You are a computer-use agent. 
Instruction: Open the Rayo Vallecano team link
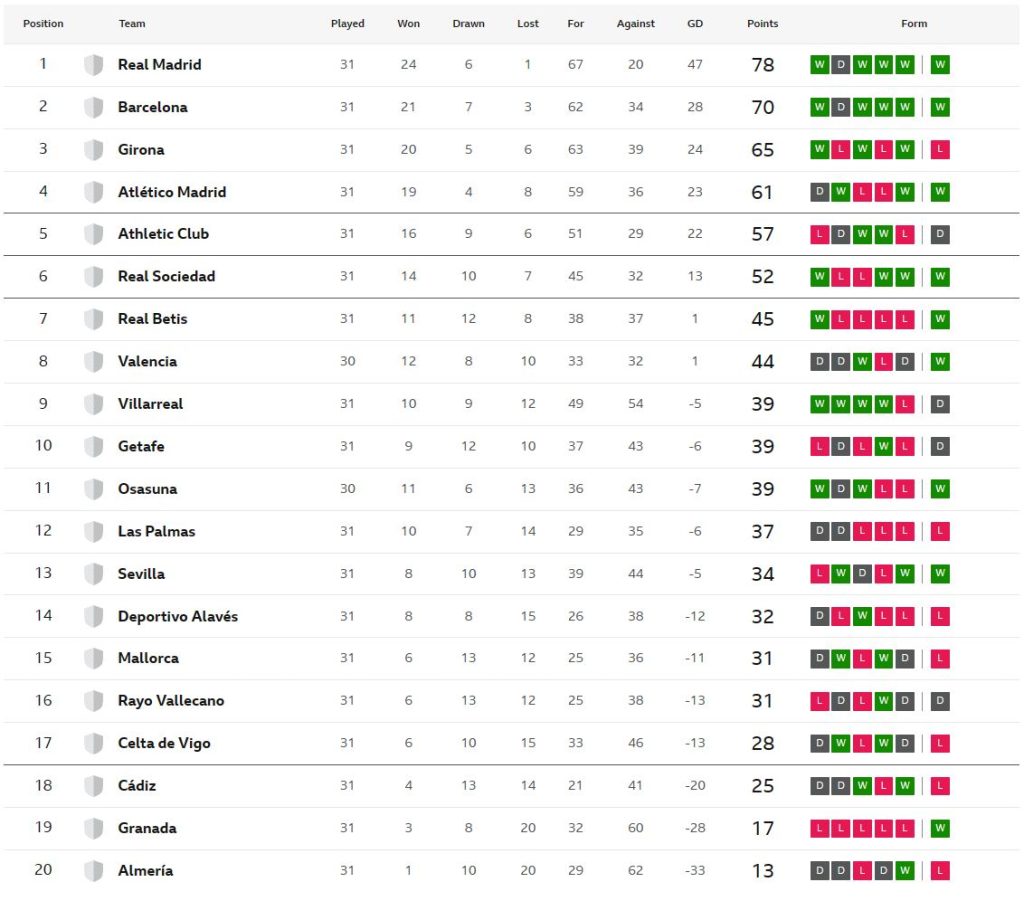pyautogui.click(x=171, y=701)
